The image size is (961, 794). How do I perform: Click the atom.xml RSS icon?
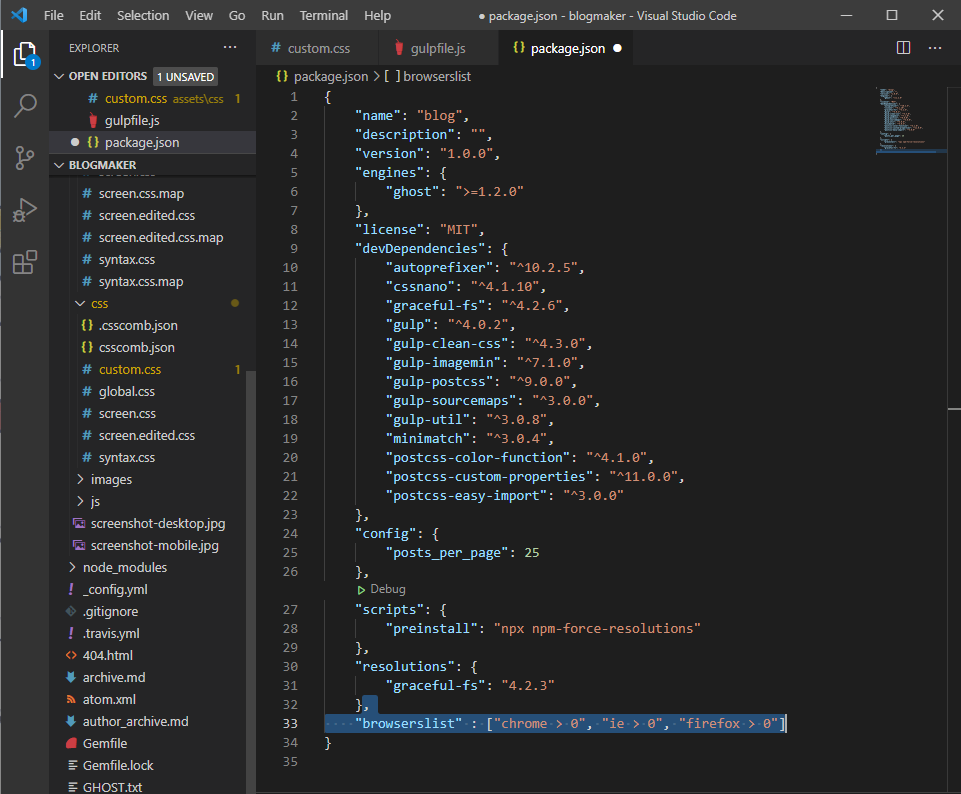click(71, 699)
